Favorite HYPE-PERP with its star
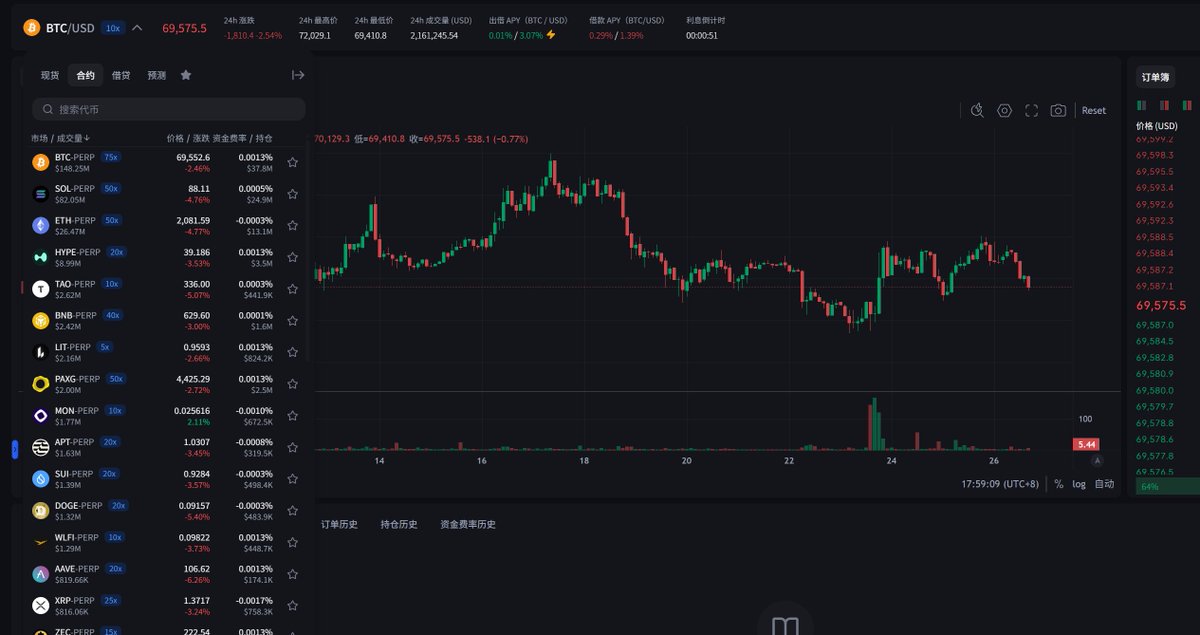 292,257
